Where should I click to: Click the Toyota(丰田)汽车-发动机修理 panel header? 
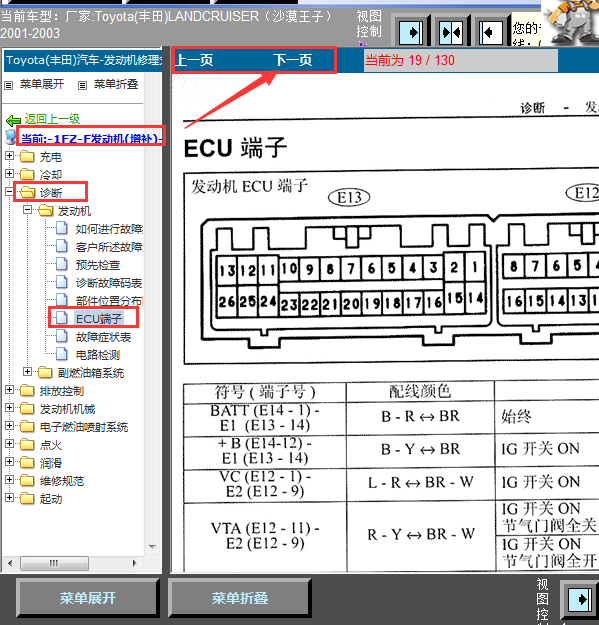[x=84, y=61]
